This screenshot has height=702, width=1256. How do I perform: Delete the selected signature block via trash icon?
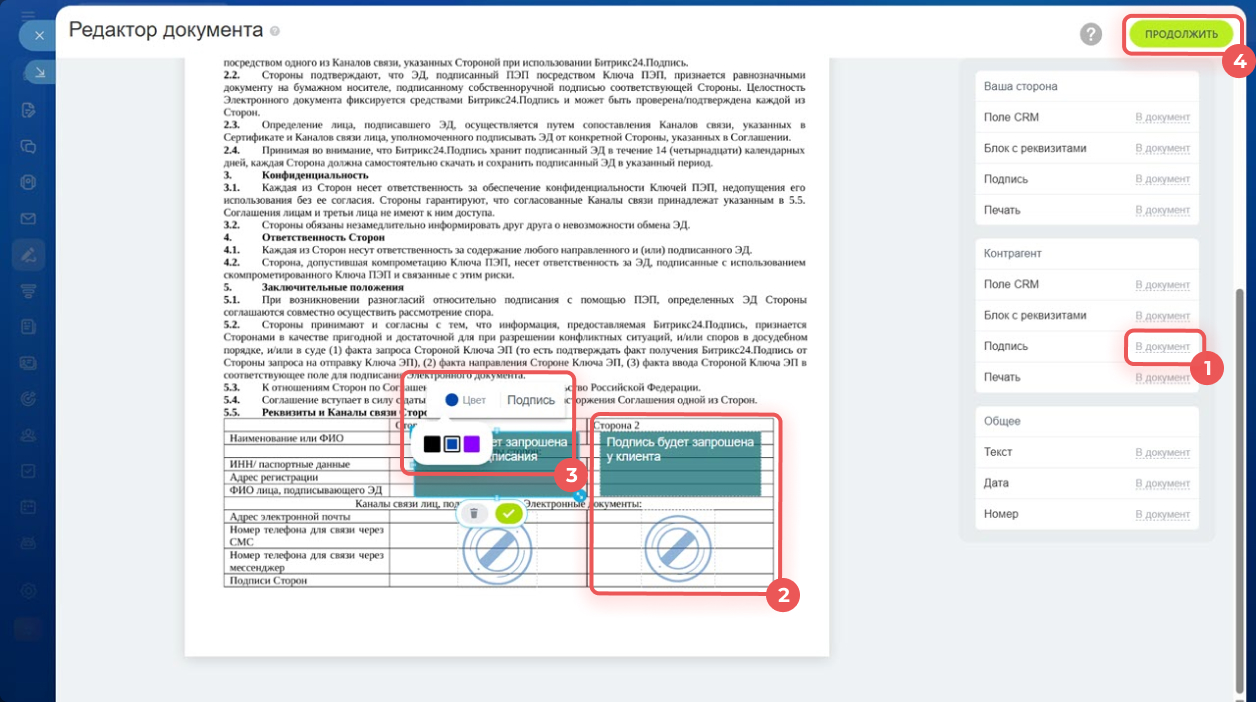(474, 513)
